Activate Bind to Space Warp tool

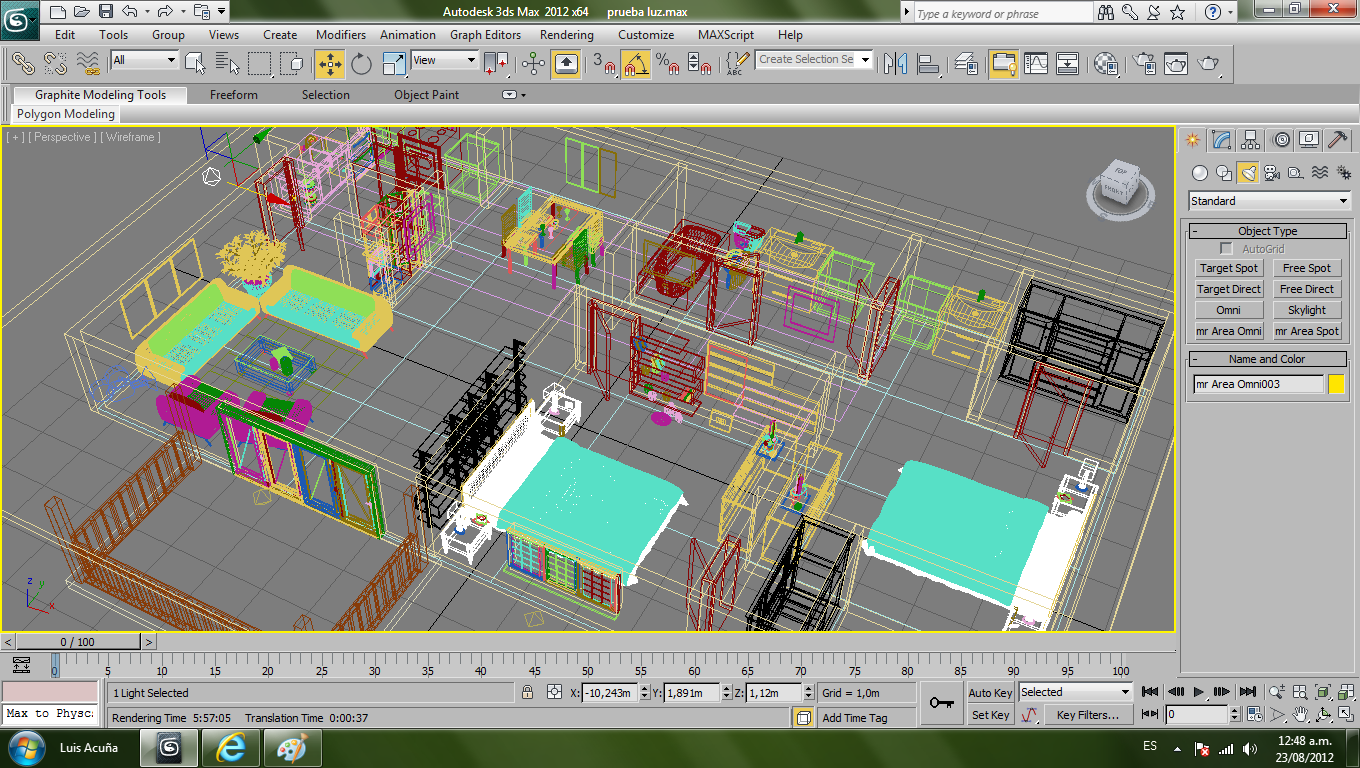tap(88, 64)
